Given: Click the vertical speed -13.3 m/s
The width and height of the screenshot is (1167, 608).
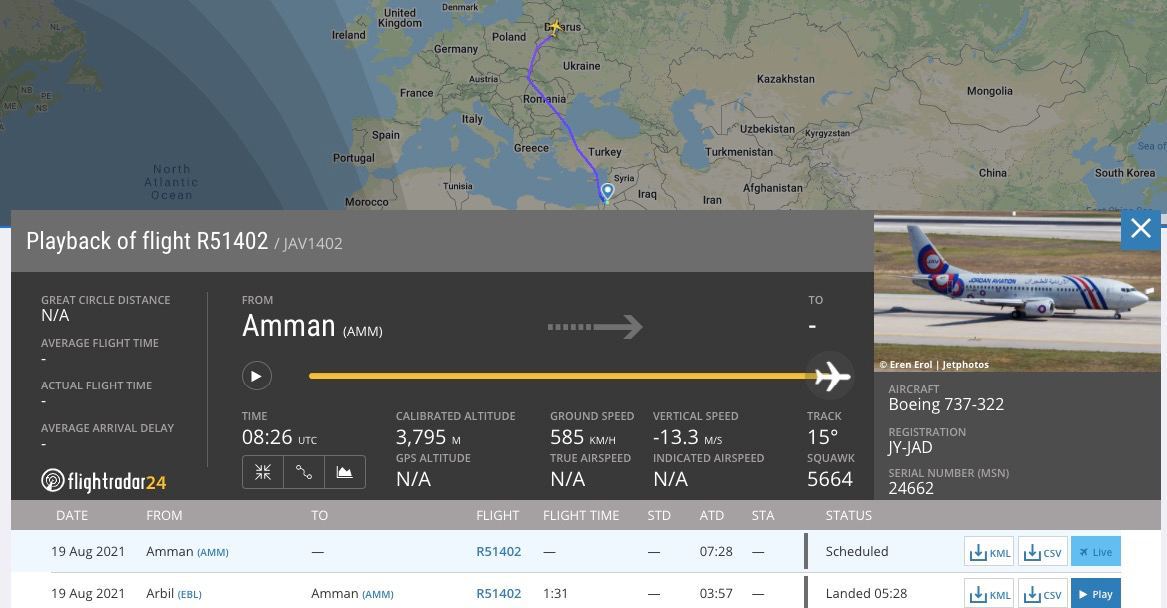Looking at the screenshot, I should point(688,438).
